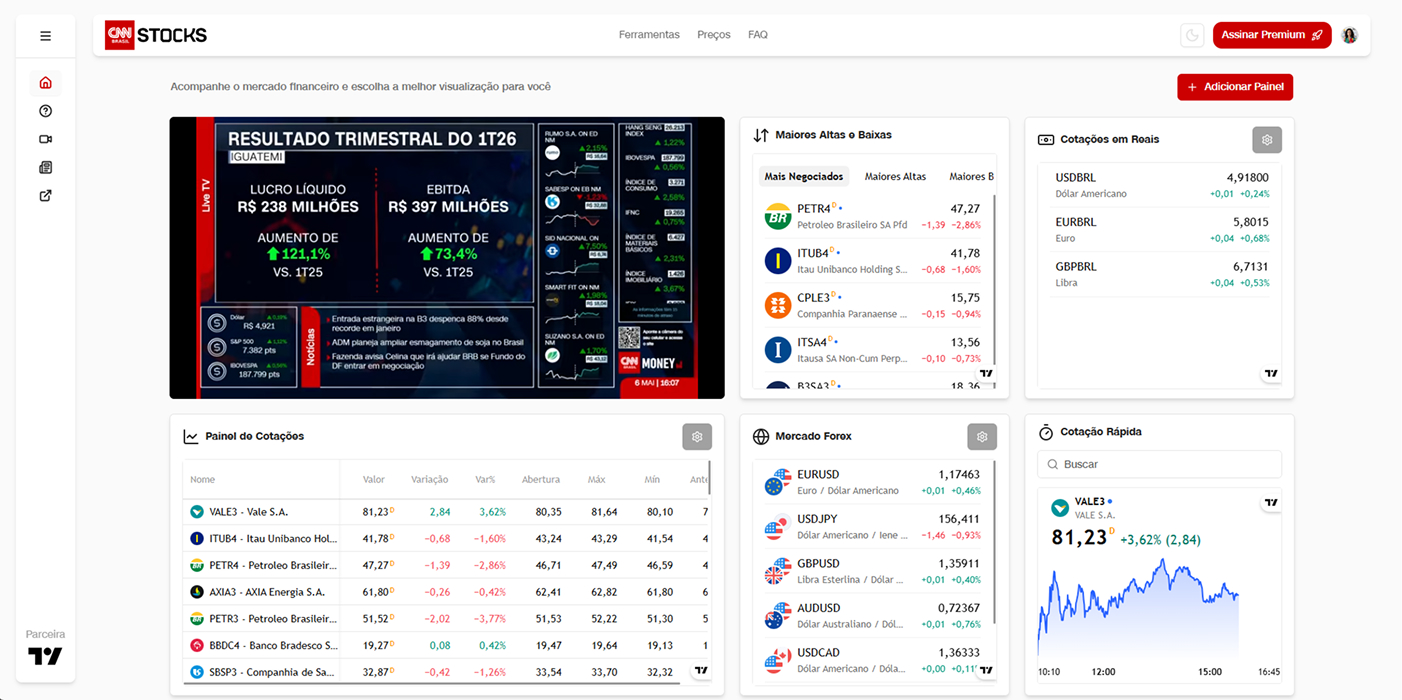1402x700 pixels.
Task: Click TradingView logo in Cotações em Reais panel
Action: point(1270,373)
